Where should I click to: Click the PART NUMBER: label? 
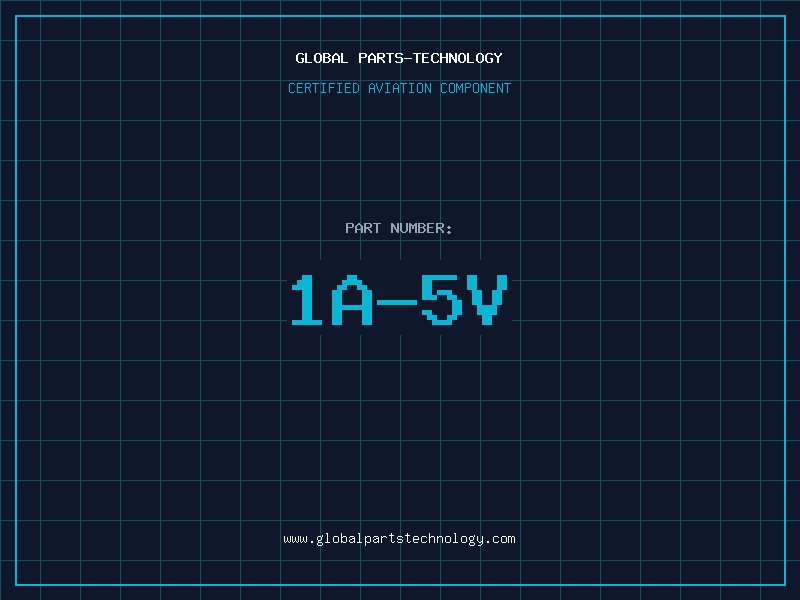click(x=399, y=228)
